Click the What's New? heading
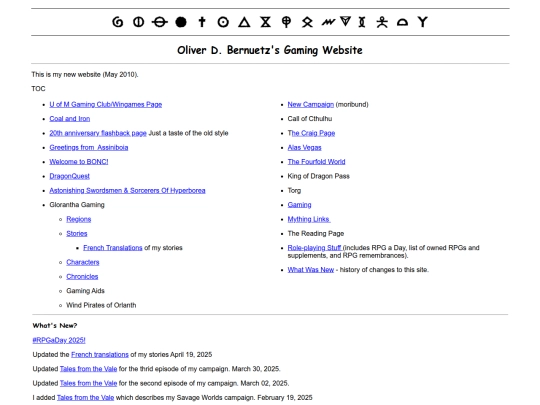540x405 pixels. (55, 326)
